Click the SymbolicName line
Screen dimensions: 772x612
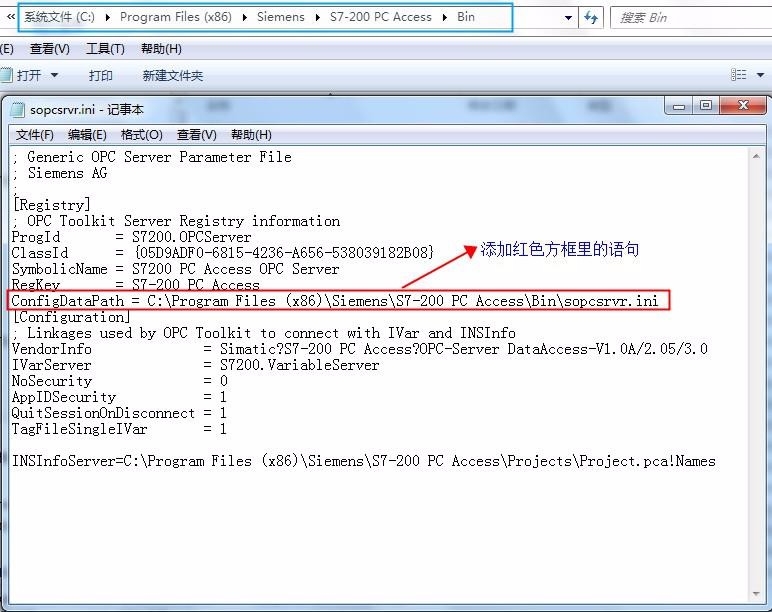tap(176, 269)
